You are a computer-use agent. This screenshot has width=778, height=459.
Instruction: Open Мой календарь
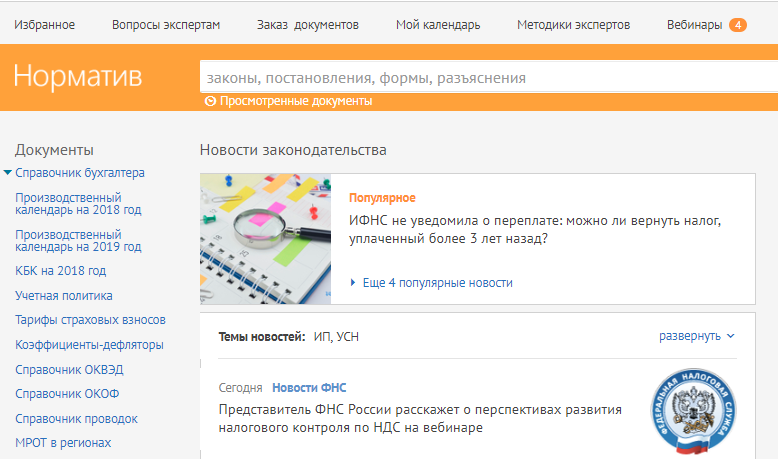click(x=438, y=25)
